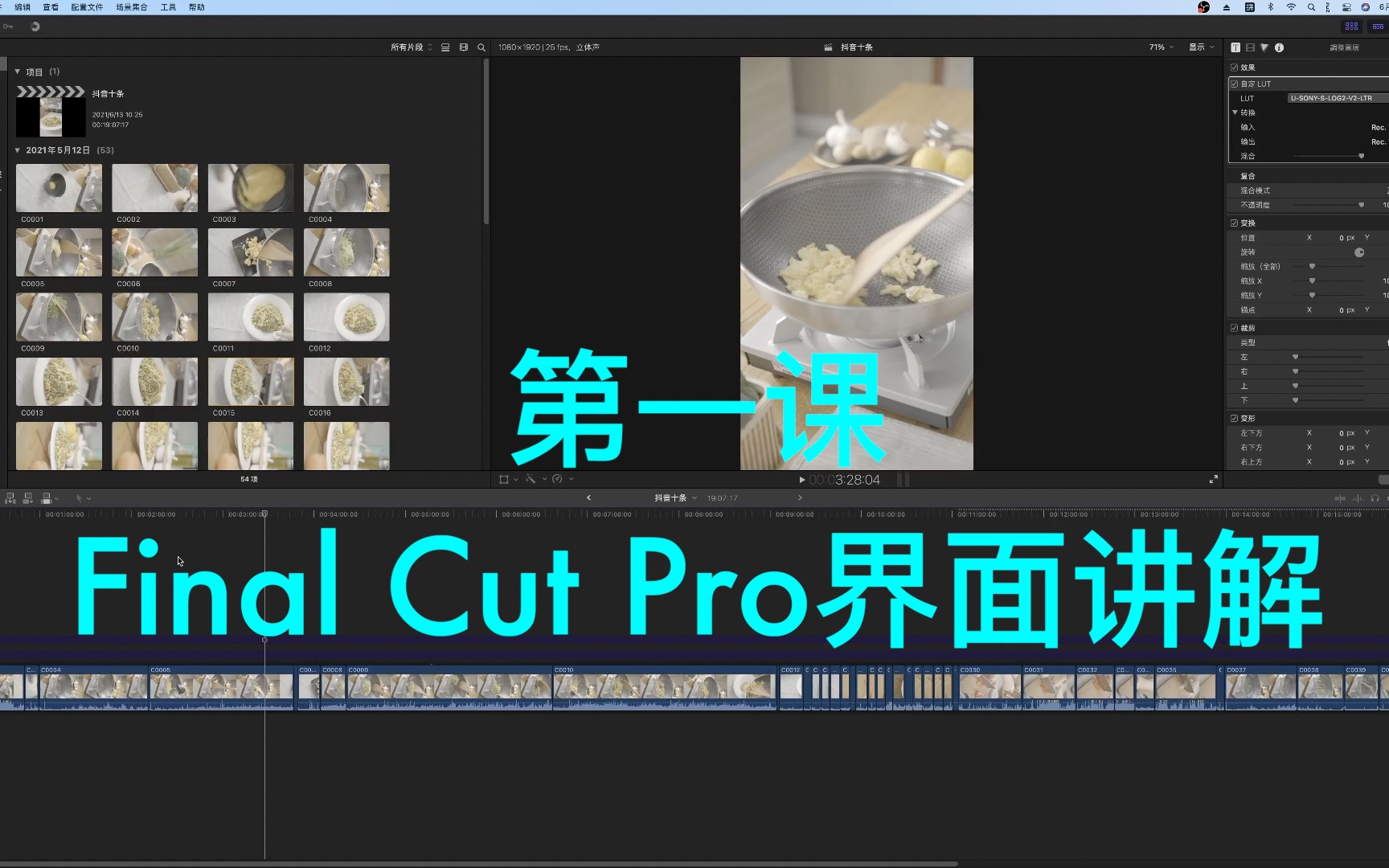1389x868 pixels.
Task: Toggle the timeline layout icon in toolbar
Action: point(1378,27)
